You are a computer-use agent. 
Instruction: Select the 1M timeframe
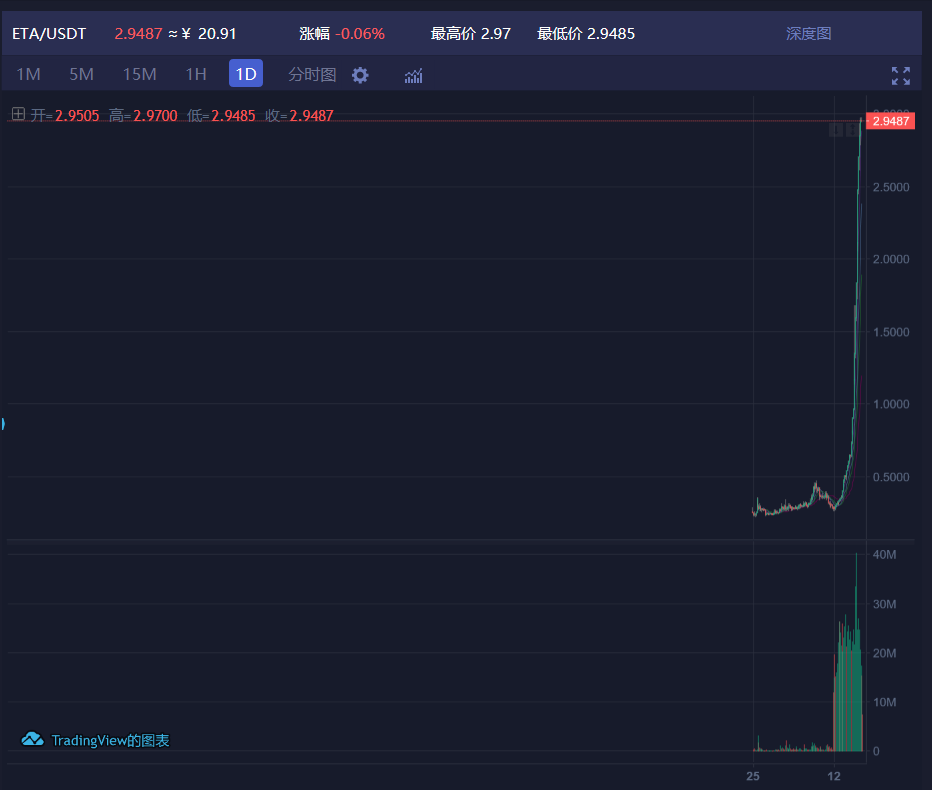click(28, 74)
